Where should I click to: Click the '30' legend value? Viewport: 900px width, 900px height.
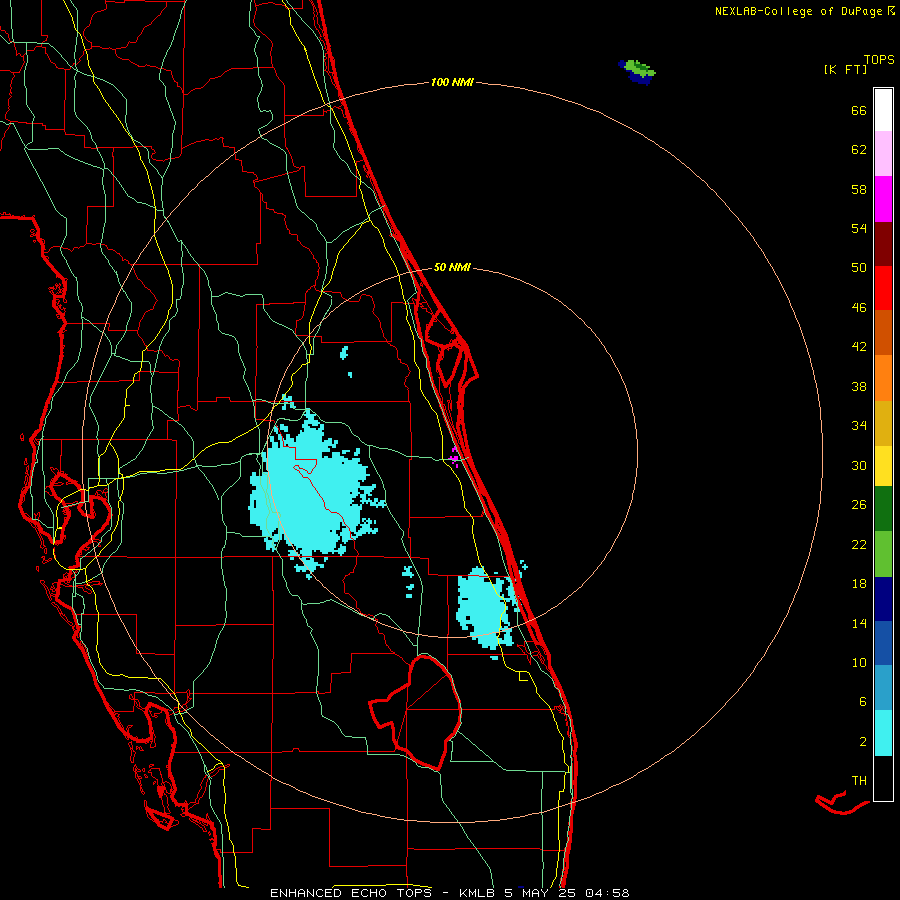point(859,465)
